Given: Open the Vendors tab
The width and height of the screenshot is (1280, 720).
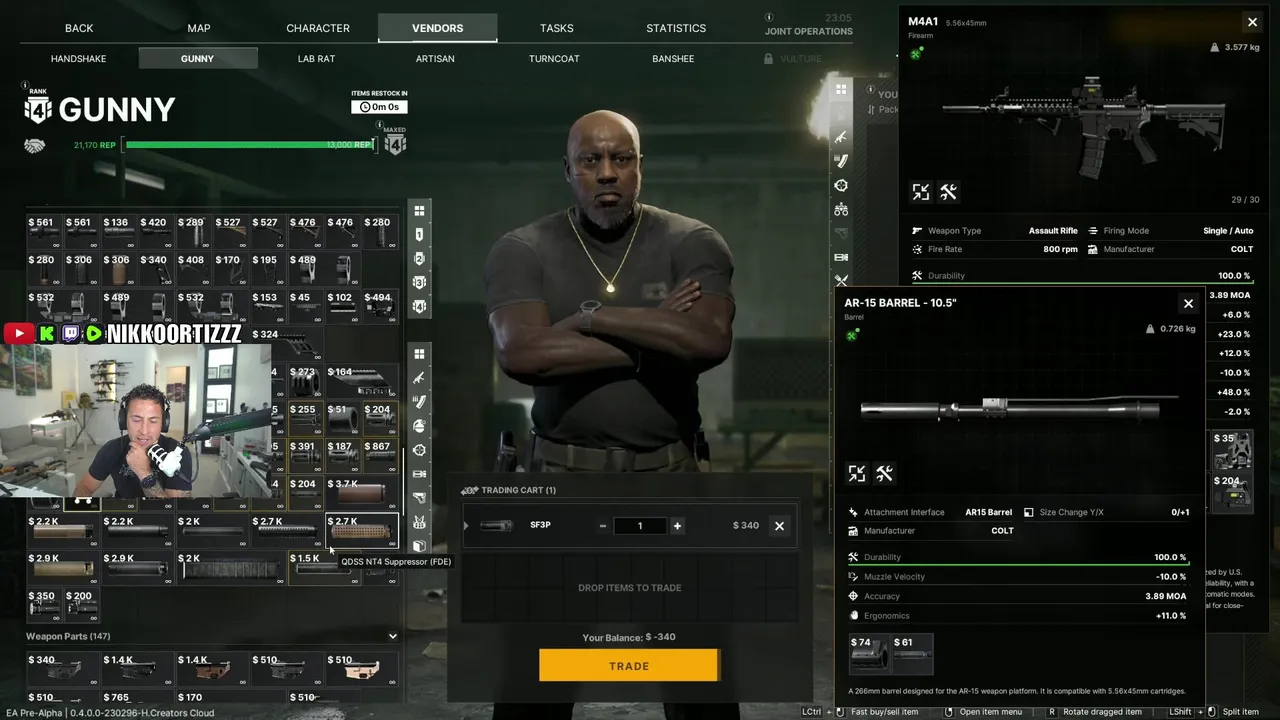Looking at the screenshot, I should pos(437,28).
